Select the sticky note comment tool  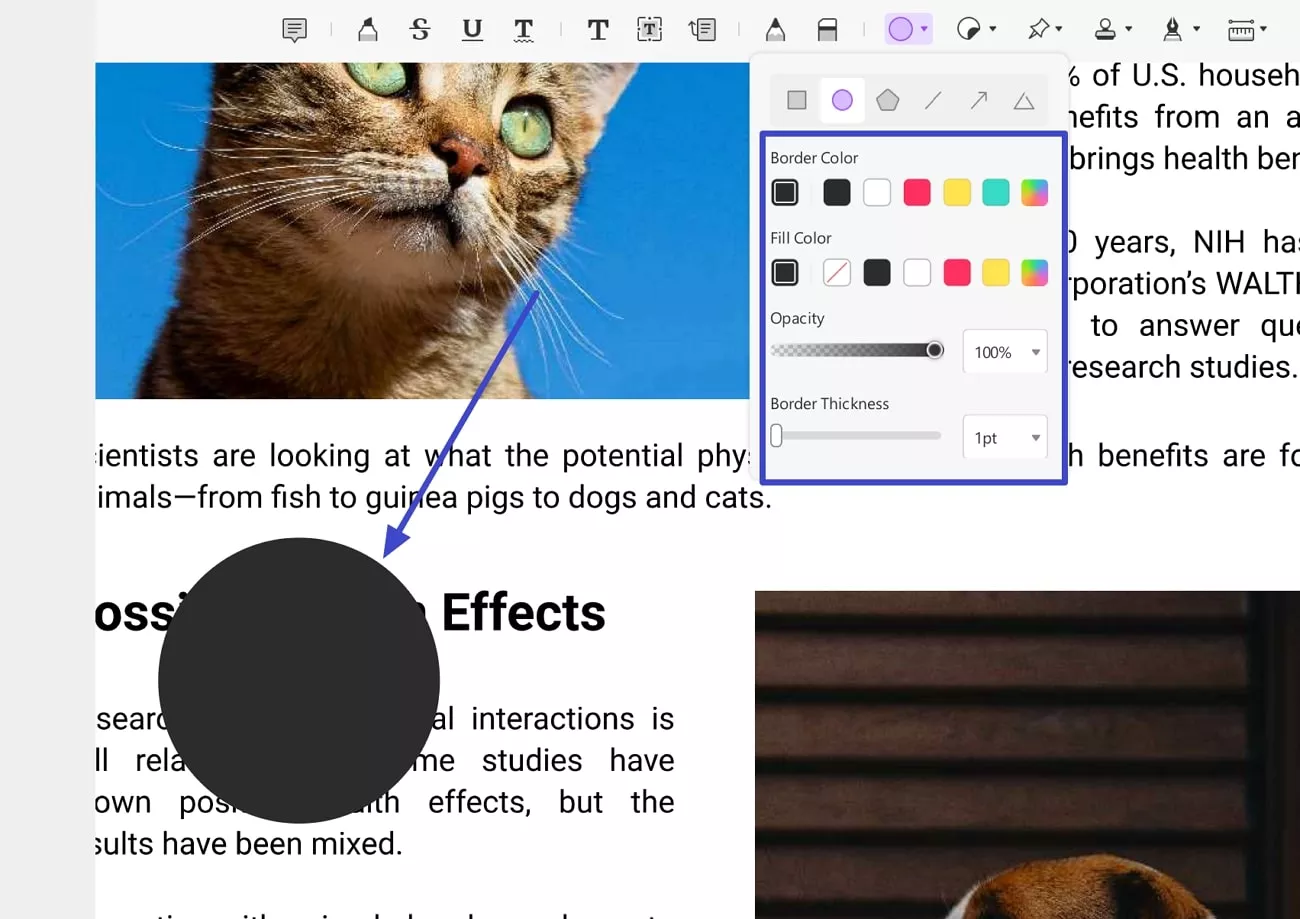pyautogui.click(x=294, y=30)
